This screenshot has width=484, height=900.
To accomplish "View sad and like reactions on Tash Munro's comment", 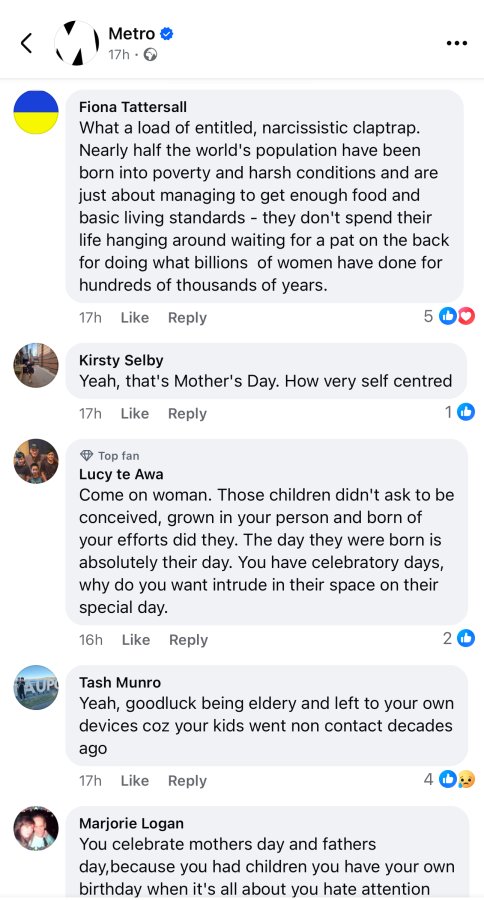I will 450,779.
